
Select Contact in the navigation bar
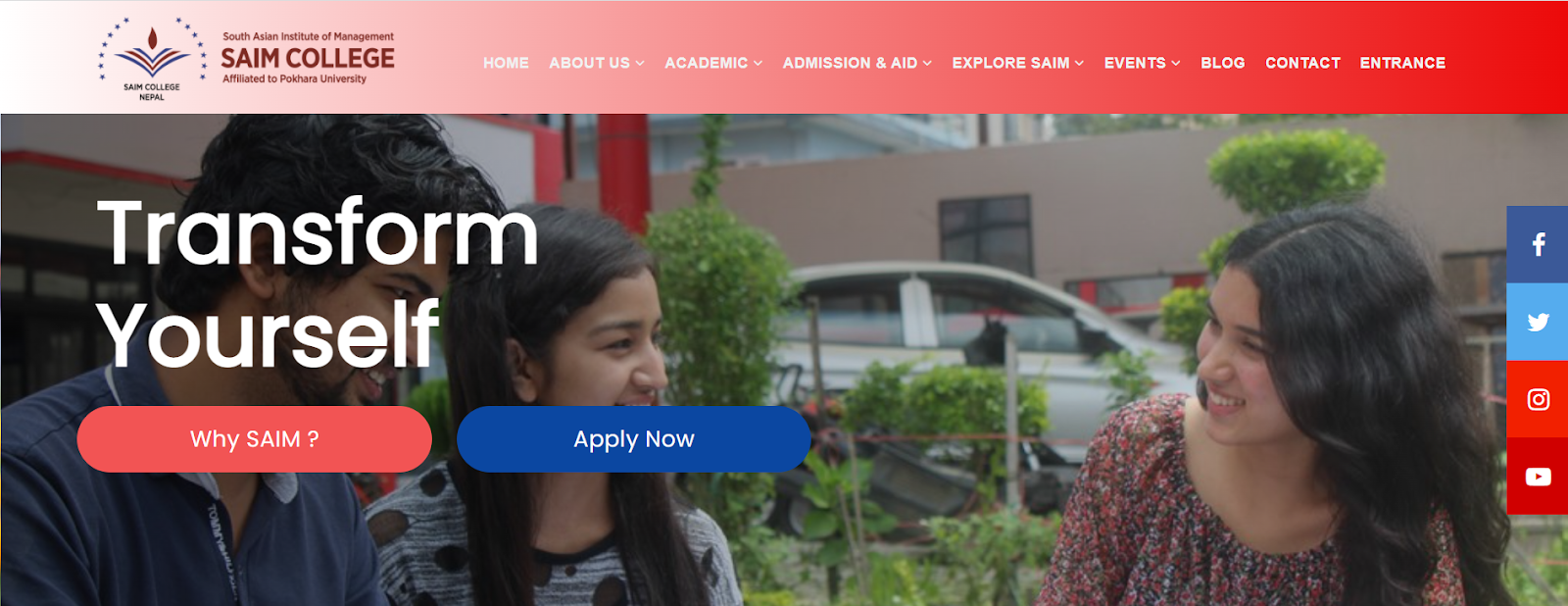(1302, 63)
